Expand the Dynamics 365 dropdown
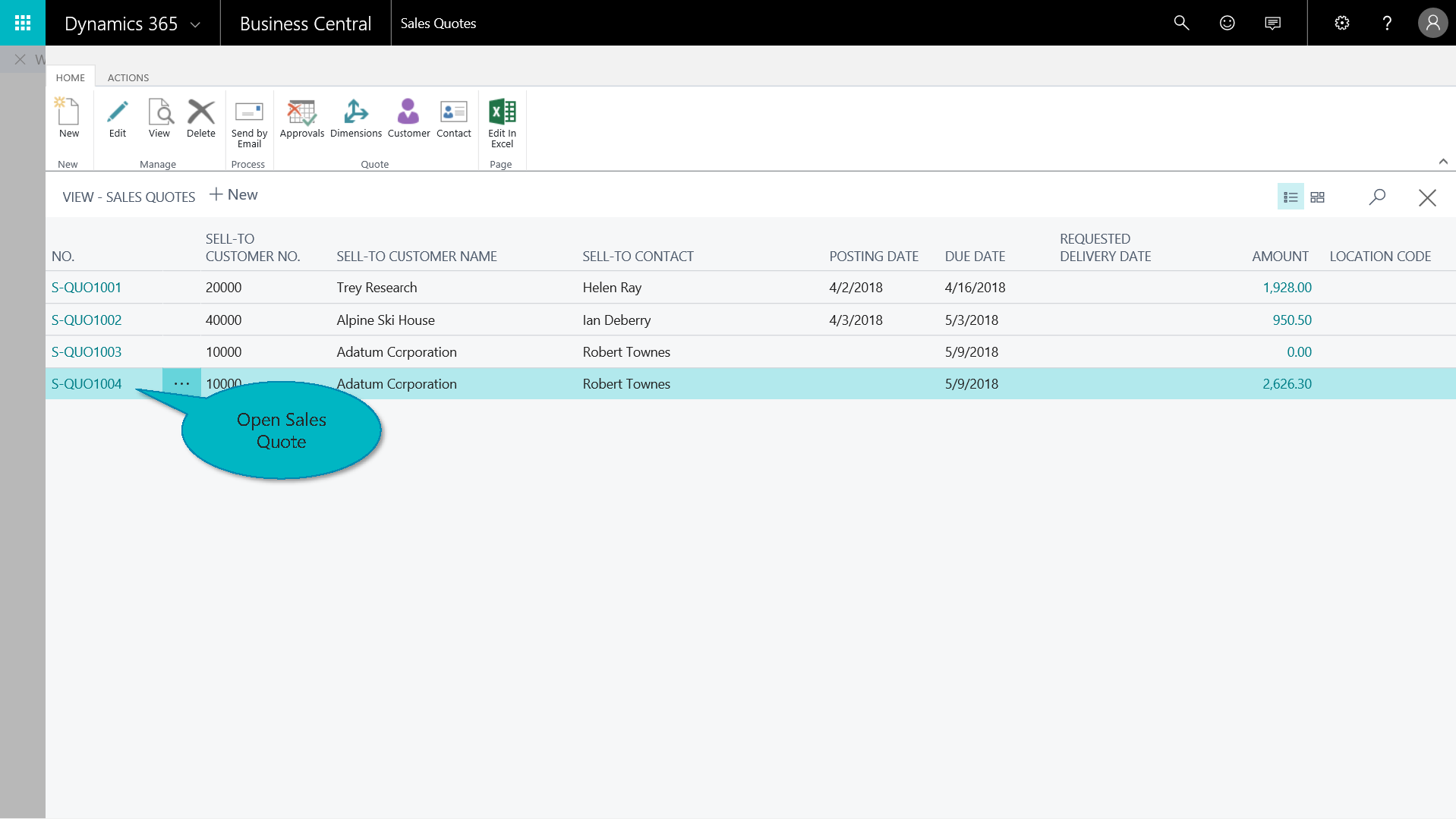This screenshot has width=1456, height=819. (195, 24)
